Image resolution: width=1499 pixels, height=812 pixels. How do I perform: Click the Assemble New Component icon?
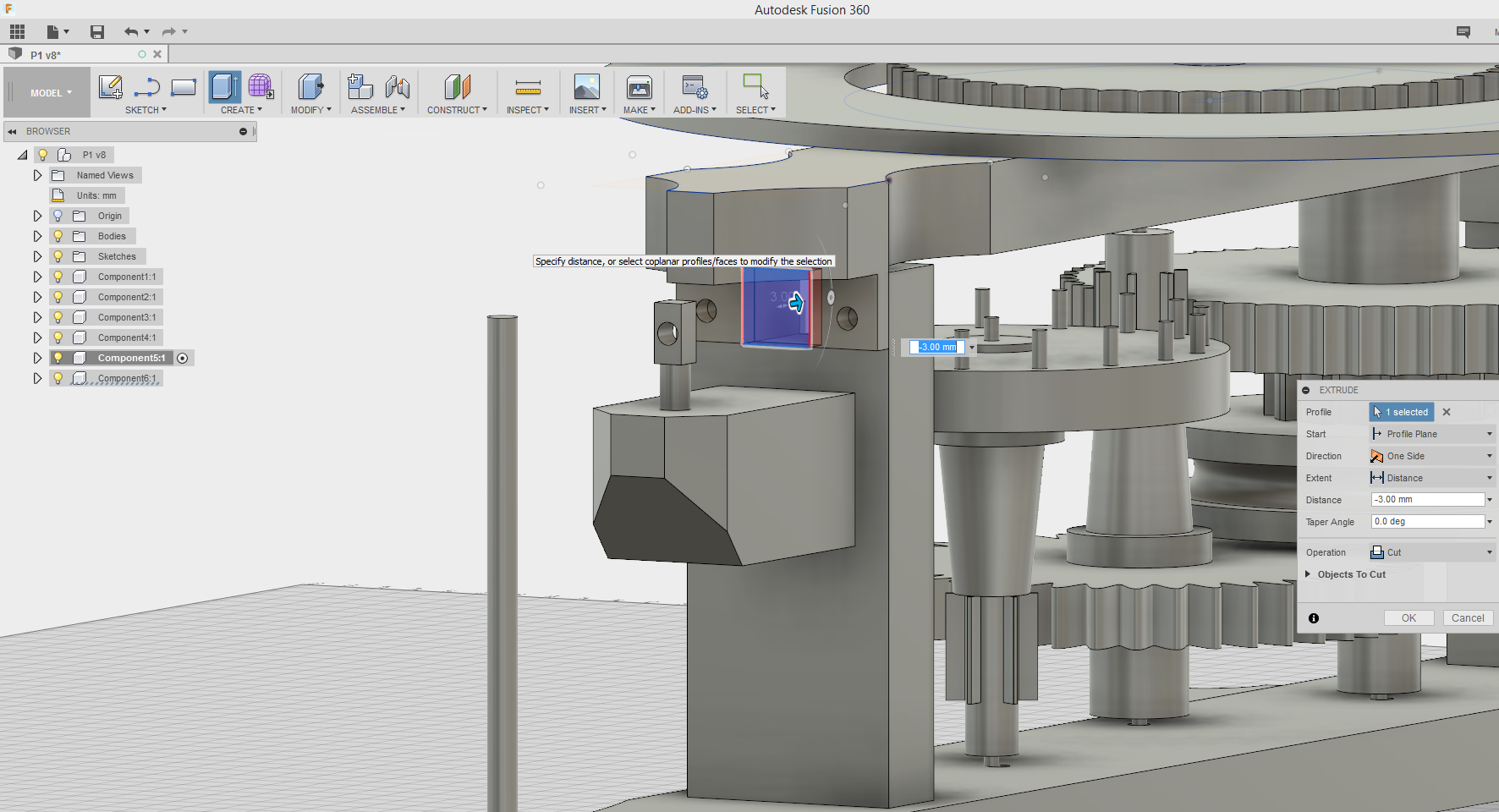[360, 87]
